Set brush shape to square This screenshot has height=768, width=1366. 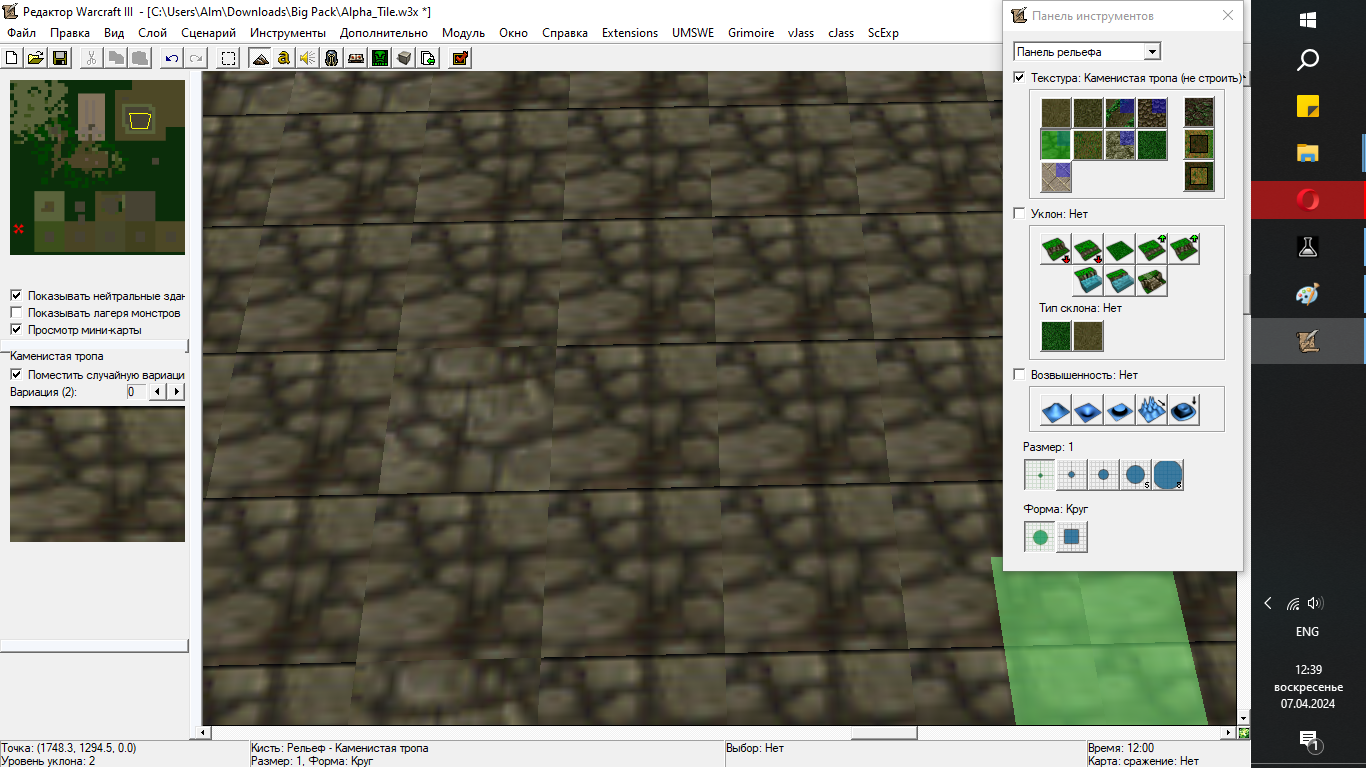(x=1072, y=537)
